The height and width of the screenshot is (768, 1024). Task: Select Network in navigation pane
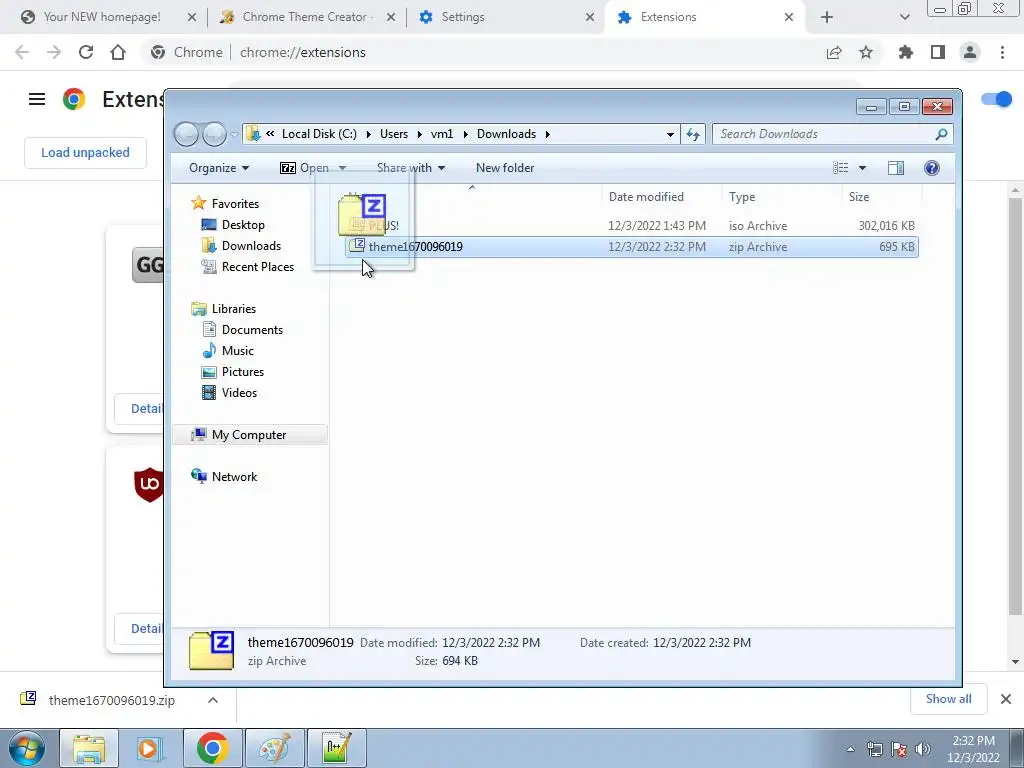click(x=234, y=477)
